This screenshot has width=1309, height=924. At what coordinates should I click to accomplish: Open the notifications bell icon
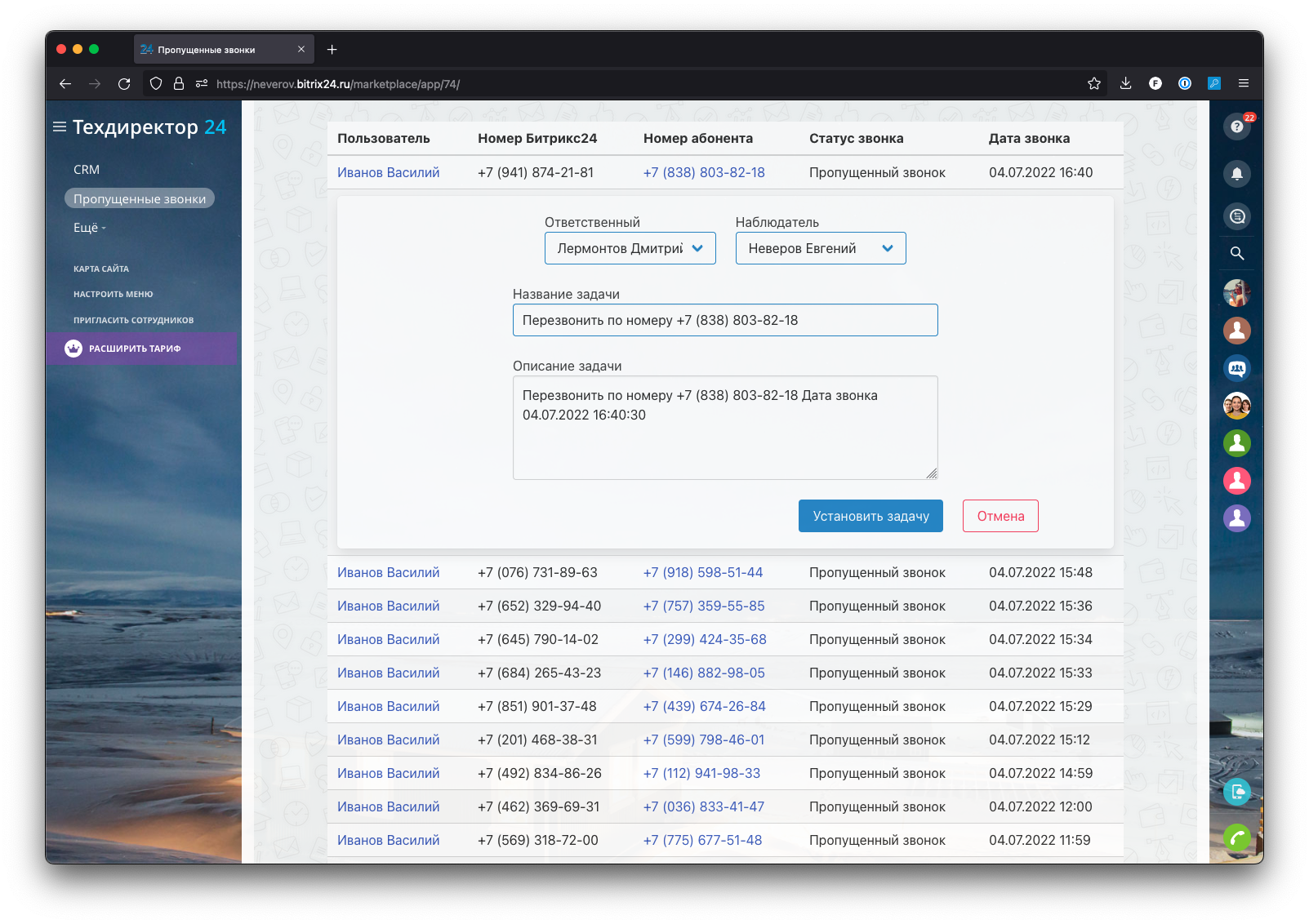pyautogui.click(x=1236, y=173)
